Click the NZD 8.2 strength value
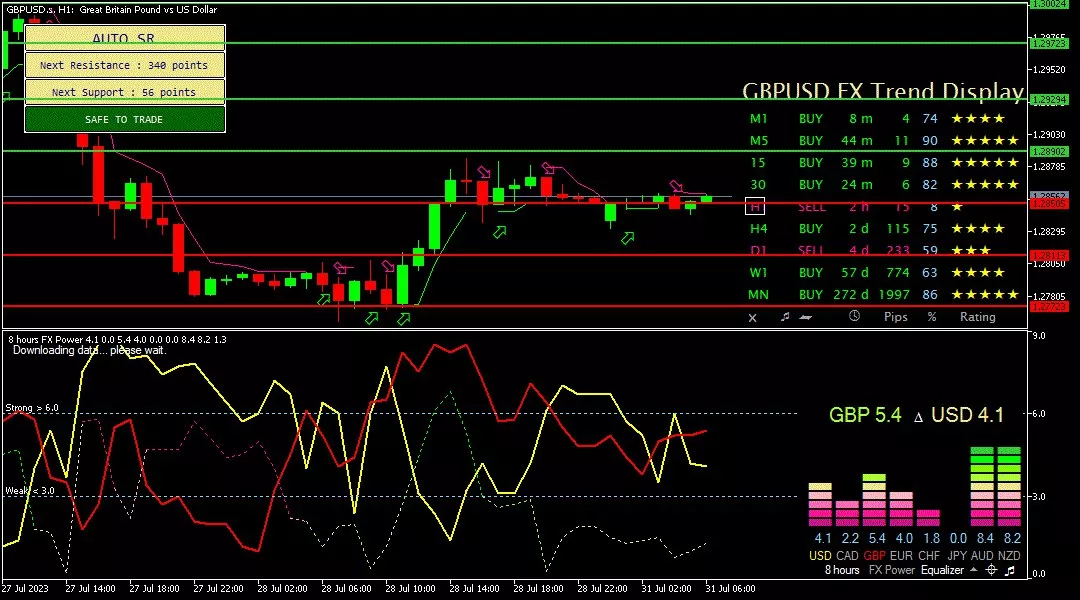 tap(1012, 538)
